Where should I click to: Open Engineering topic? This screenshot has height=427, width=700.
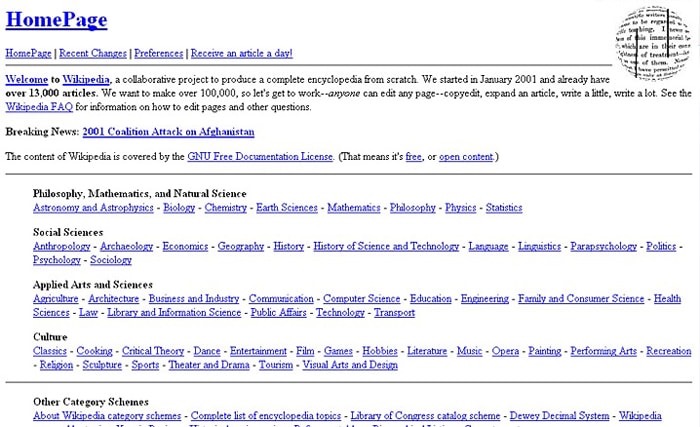click(485, 299)
